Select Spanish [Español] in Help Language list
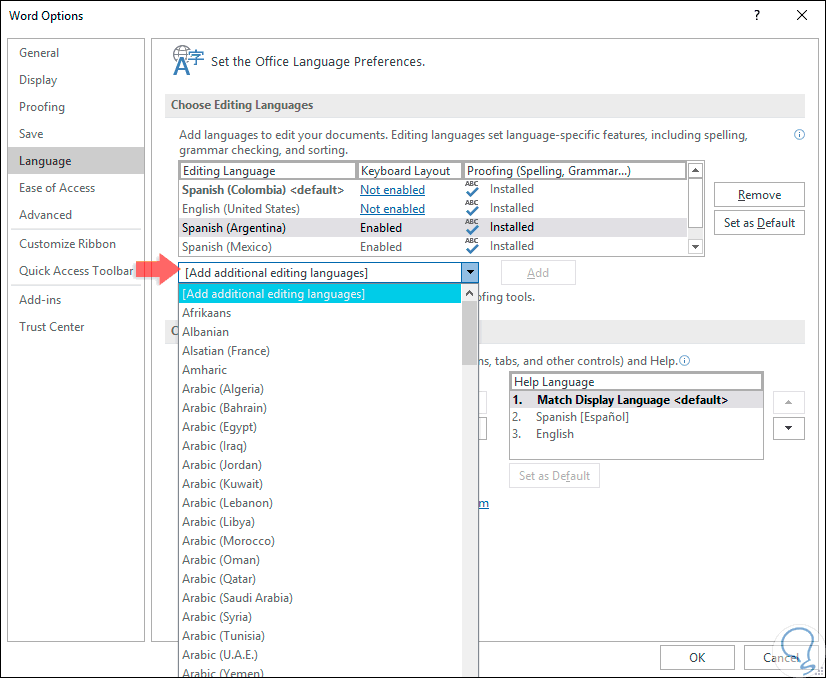 click(636, 417)
